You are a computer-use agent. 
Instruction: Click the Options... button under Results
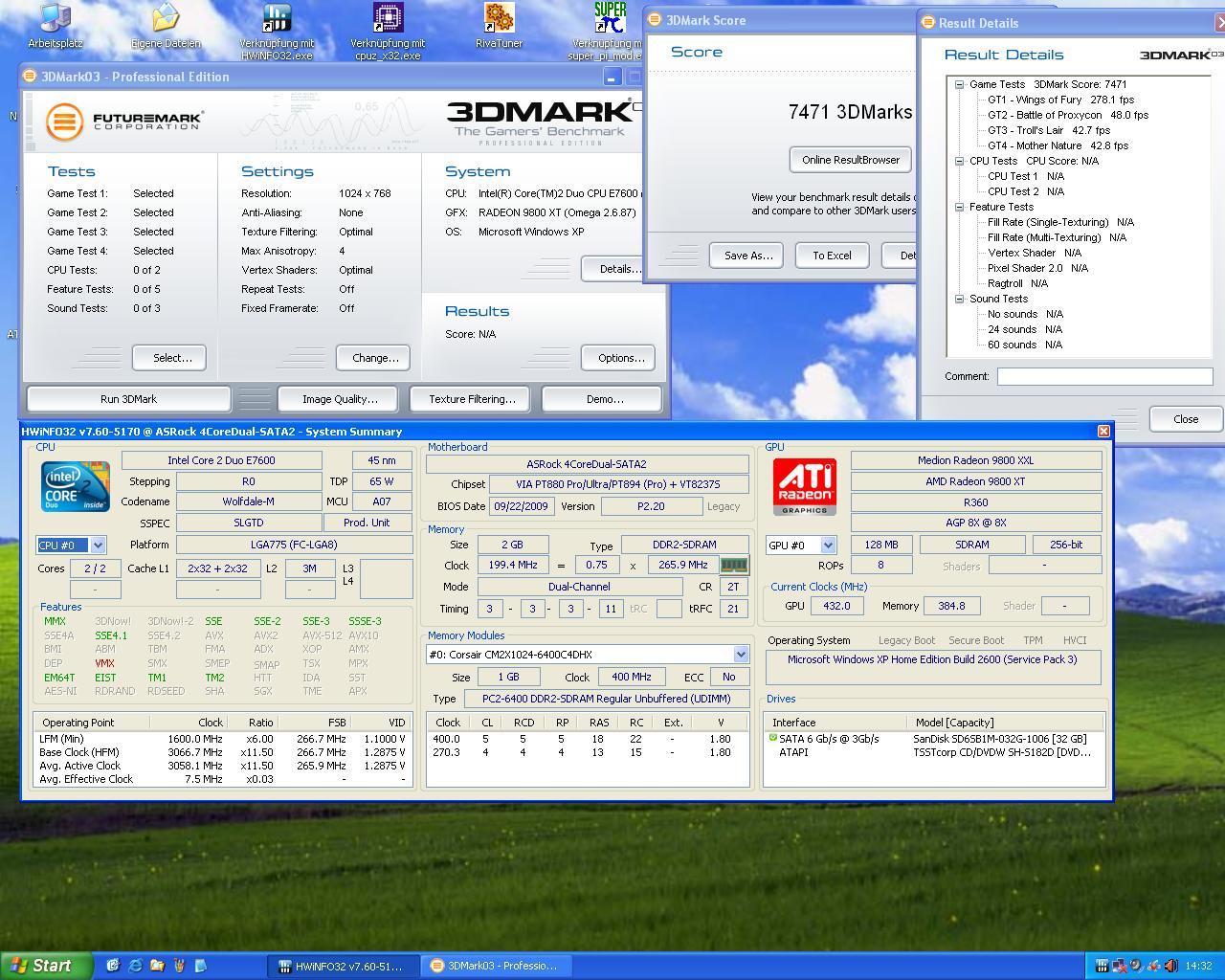click(618, 358)
